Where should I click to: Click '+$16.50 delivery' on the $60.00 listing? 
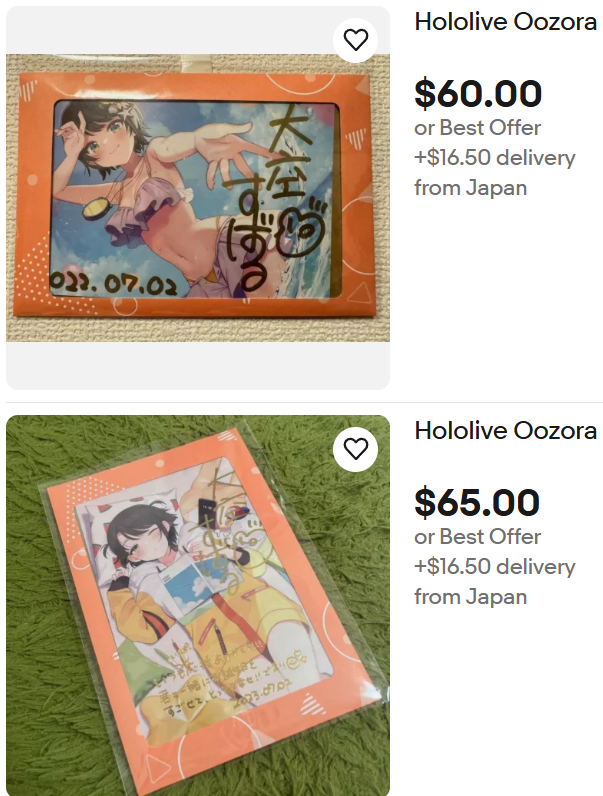(x=495, y=158)
